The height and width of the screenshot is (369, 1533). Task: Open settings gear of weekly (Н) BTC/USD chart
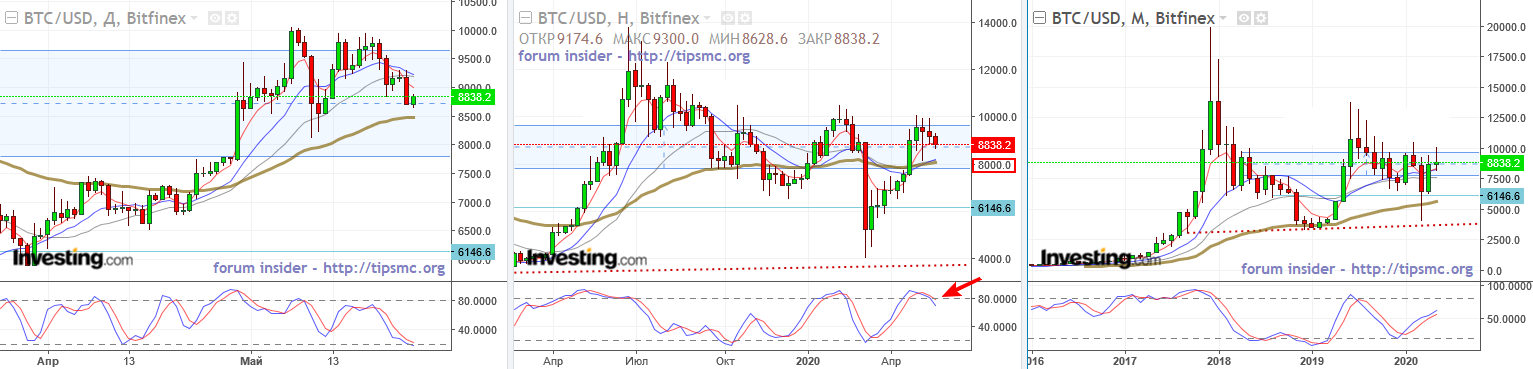tap(744, 18)
